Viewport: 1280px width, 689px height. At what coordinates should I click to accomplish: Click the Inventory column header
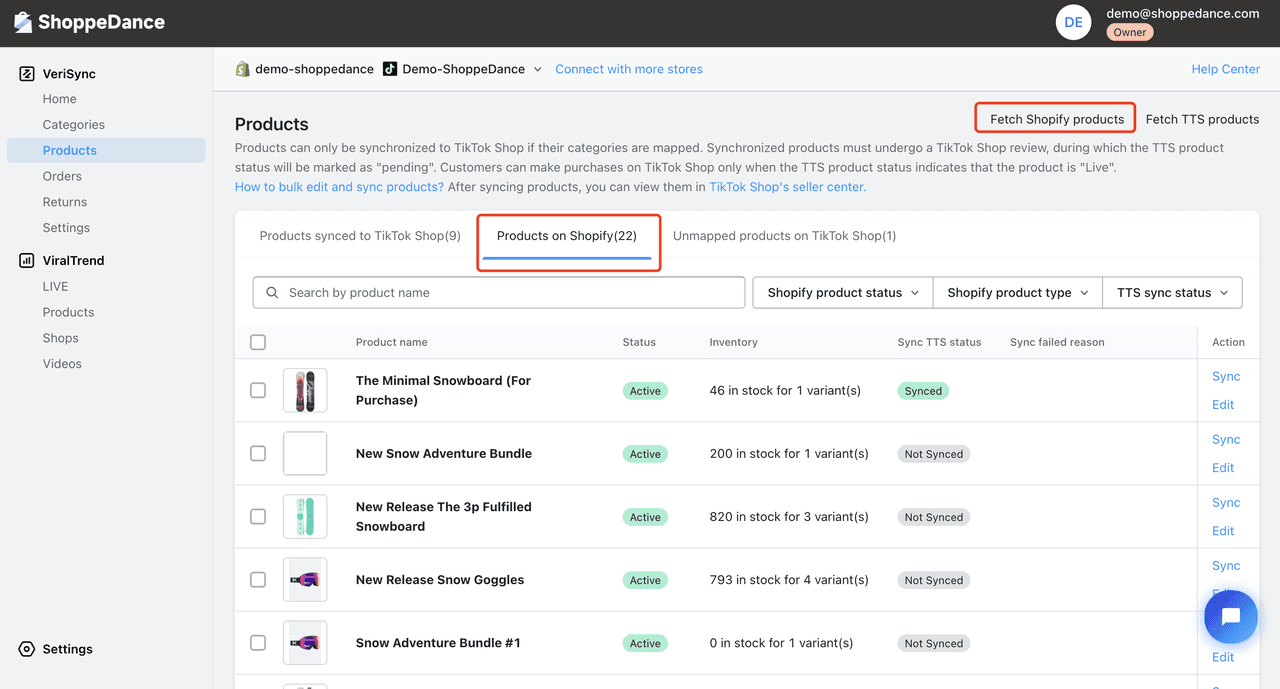click(x=733, y=342)
